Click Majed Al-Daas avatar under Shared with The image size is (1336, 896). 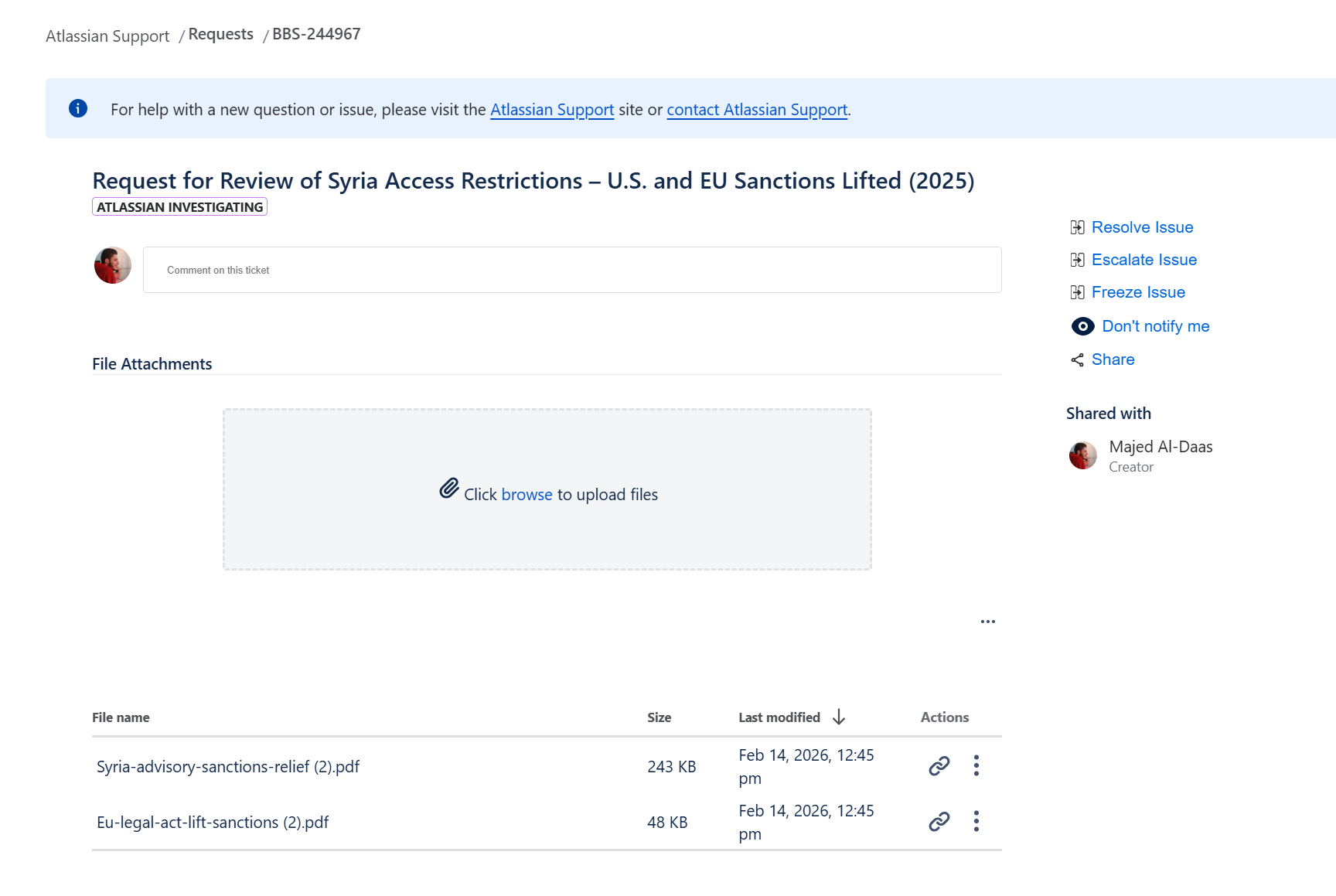(1082, 455)
